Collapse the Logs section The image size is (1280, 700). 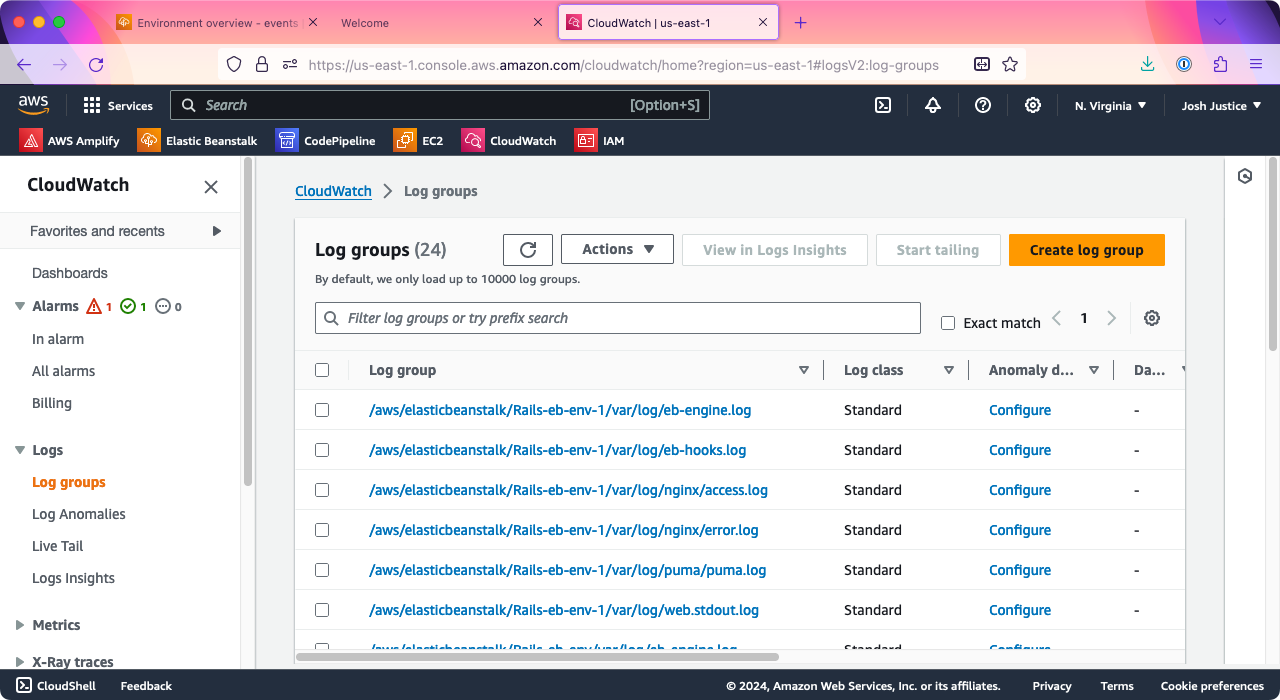coord(20,450)
